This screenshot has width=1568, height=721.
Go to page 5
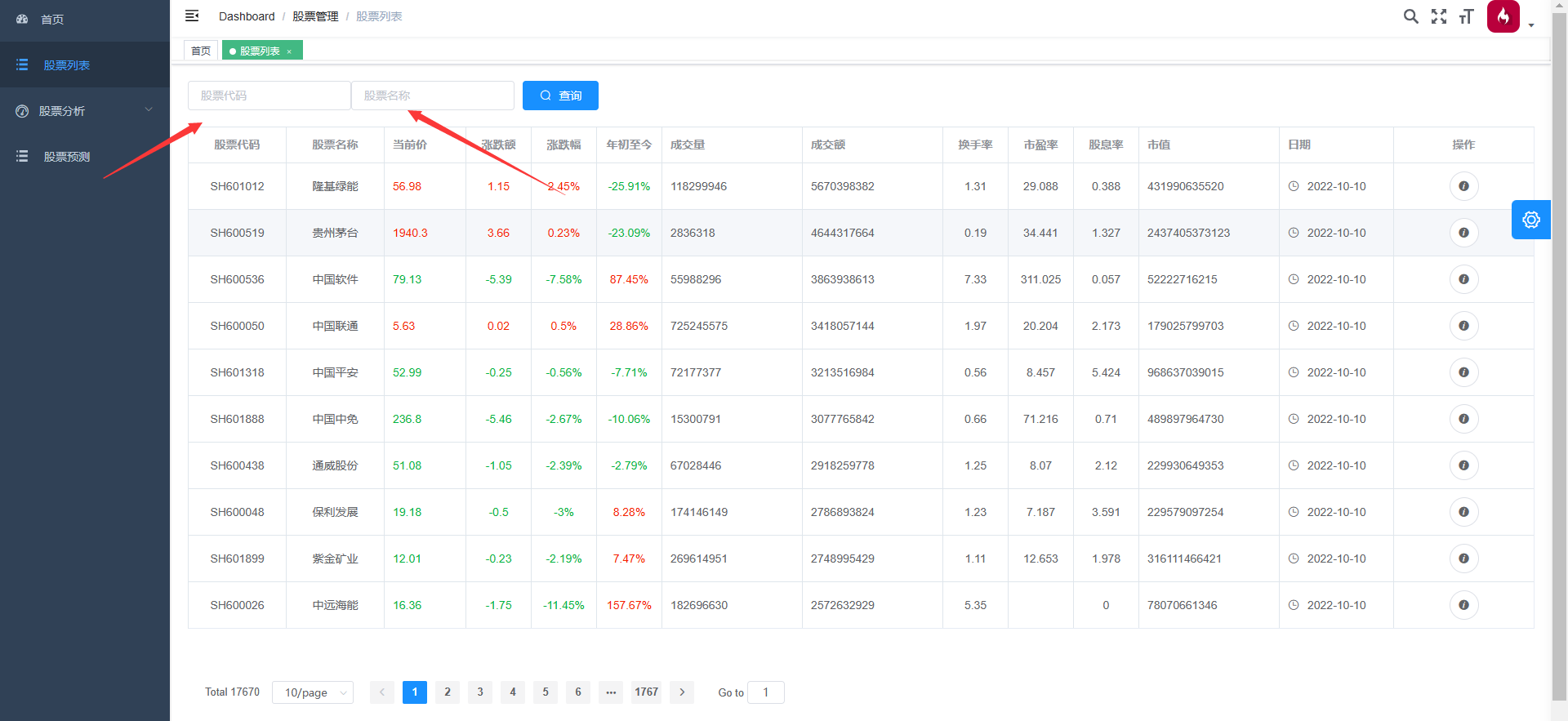coord(546,692)
